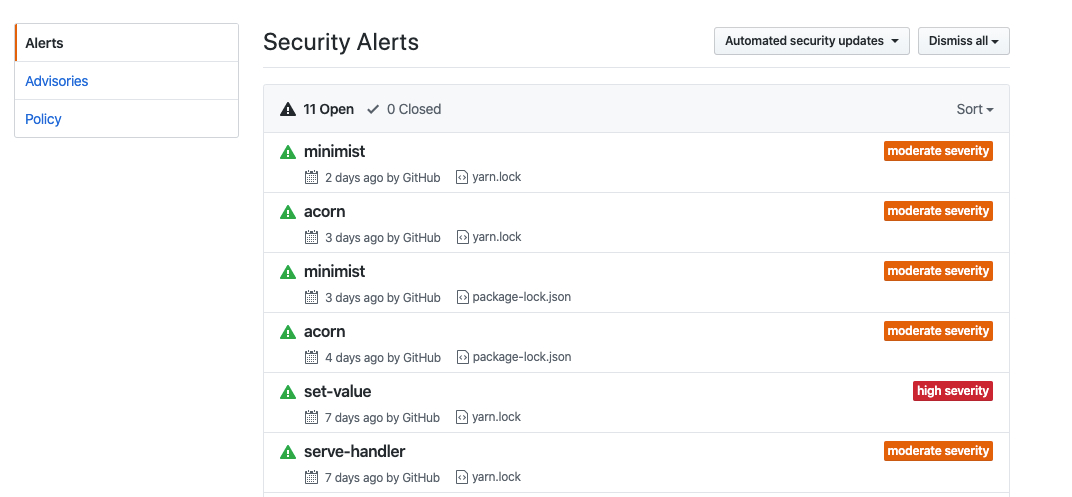Expand the Dismiss all dropdown
The image size is (1072, 497).
tap(963, 41)
